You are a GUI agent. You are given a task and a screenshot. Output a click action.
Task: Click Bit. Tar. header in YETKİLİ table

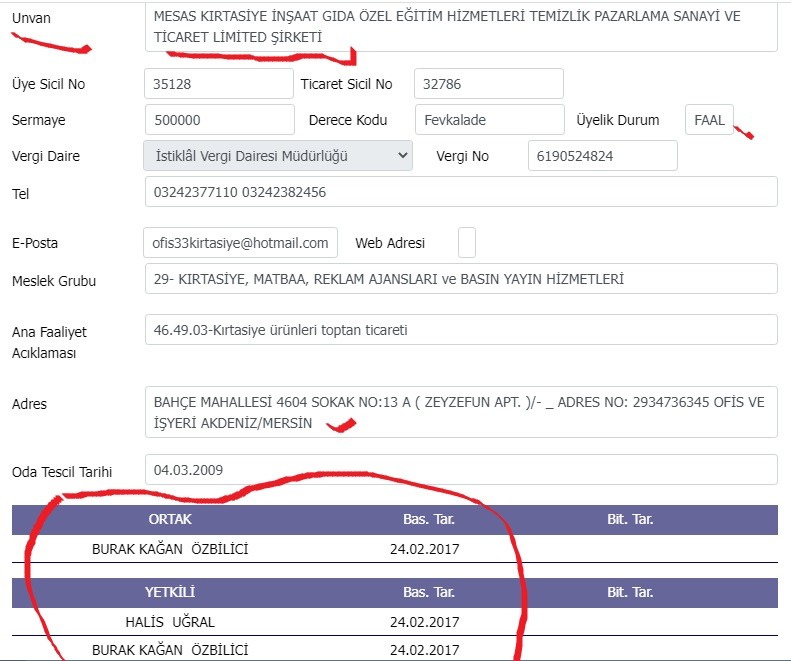point(630,592)
